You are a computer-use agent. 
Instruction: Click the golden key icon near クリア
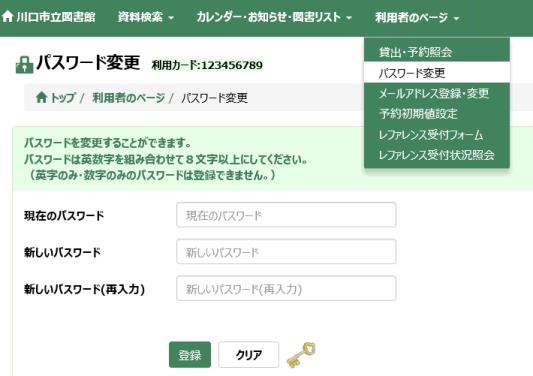tap(301, 355)
